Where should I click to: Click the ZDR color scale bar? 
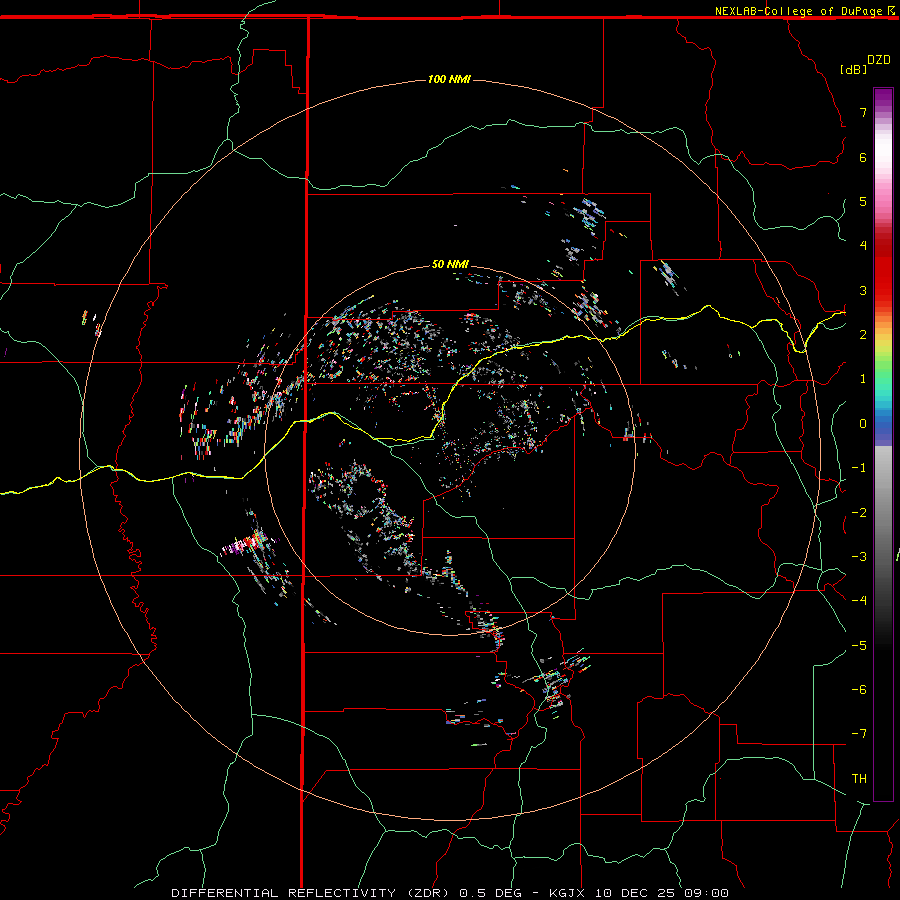(x=883, y=445)
